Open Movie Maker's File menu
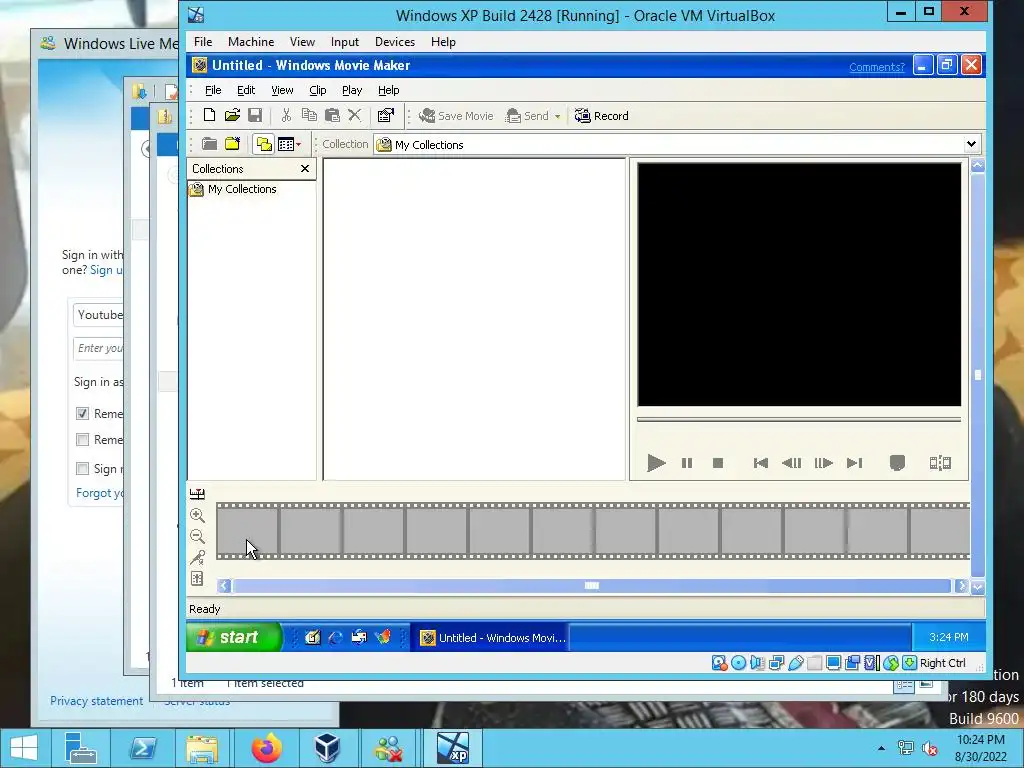1024x768 pixels. click(x=214, y=90)
